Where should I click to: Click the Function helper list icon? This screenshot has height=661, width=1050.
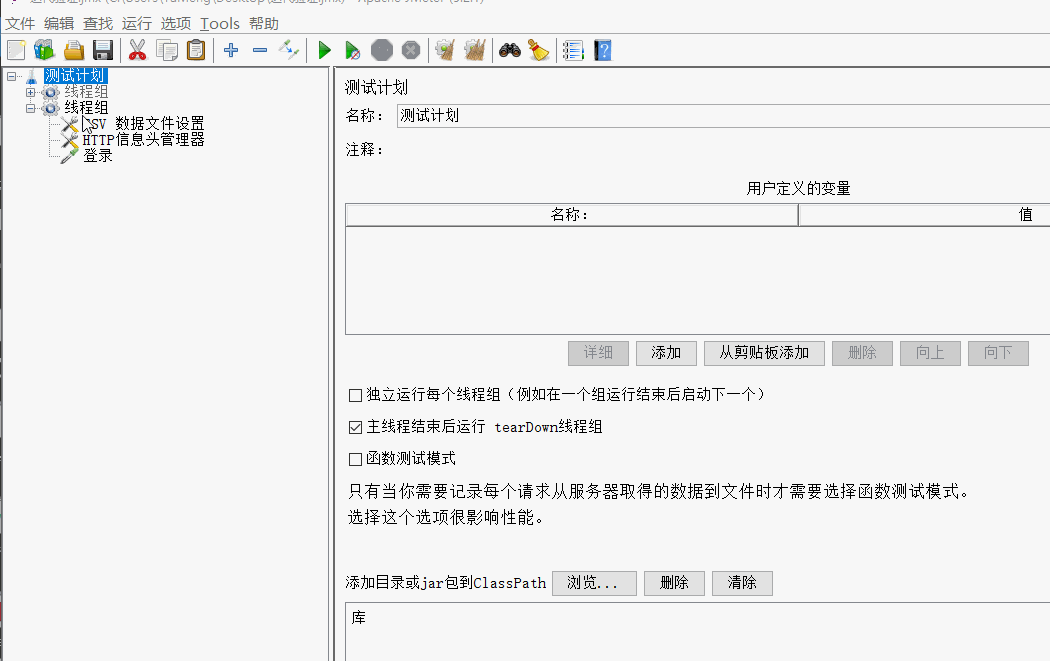[x=573, y=50]
